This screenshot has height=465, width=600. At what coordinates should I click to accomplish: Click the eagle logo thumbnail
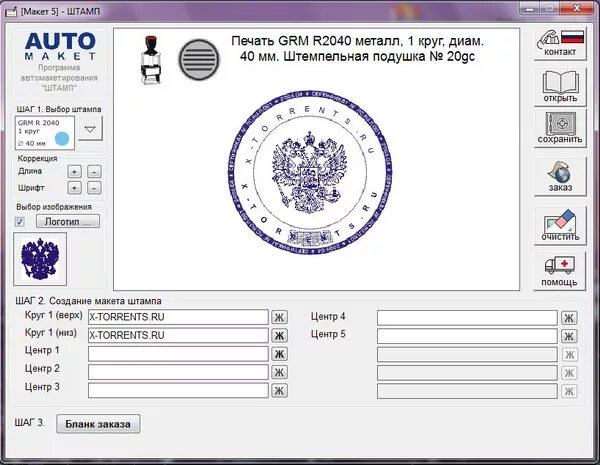point(40,259)
